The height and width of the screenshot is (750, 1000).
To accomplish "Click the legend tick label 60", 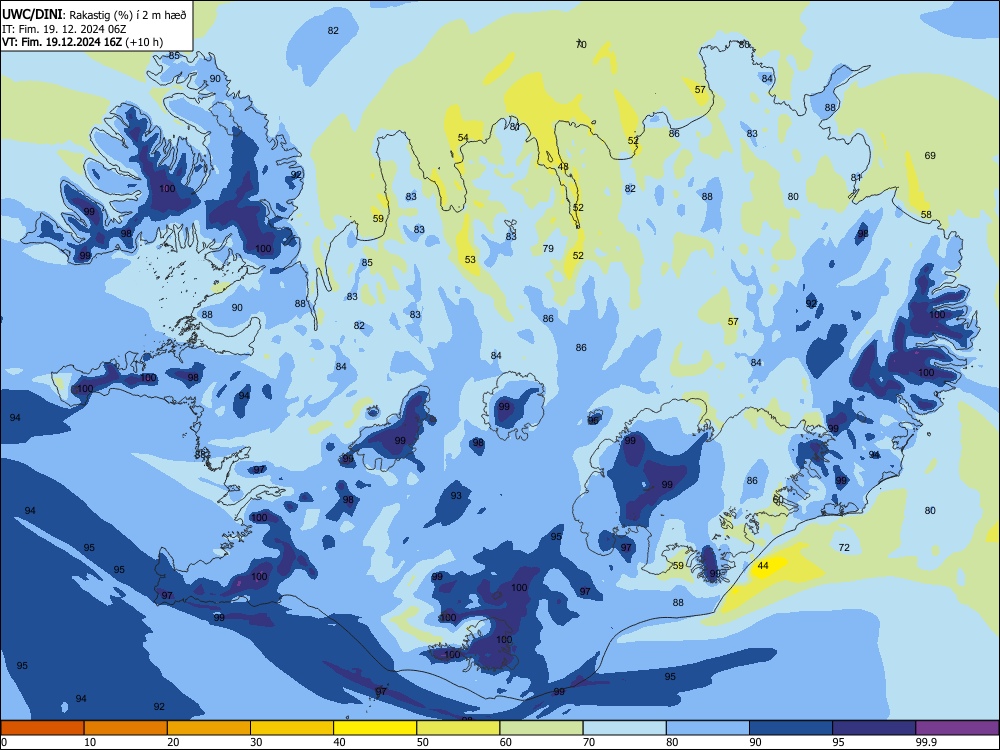I will (506, 742).
